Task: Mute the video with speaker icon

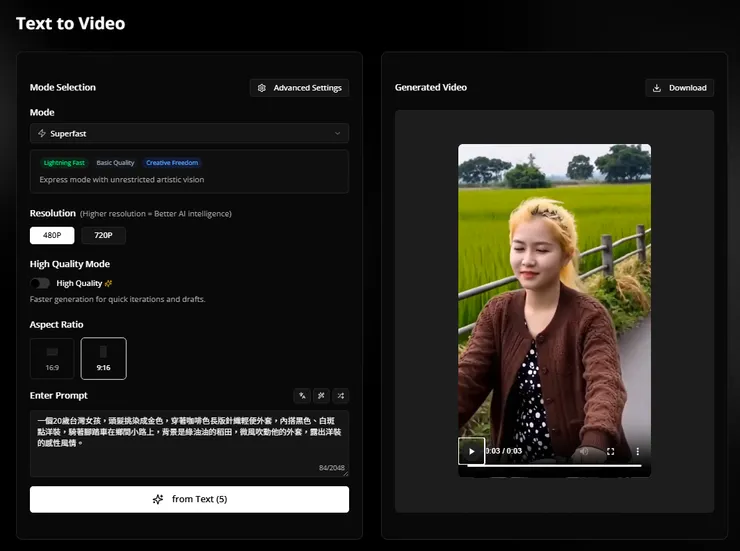Action: click(x=584, y=451)
